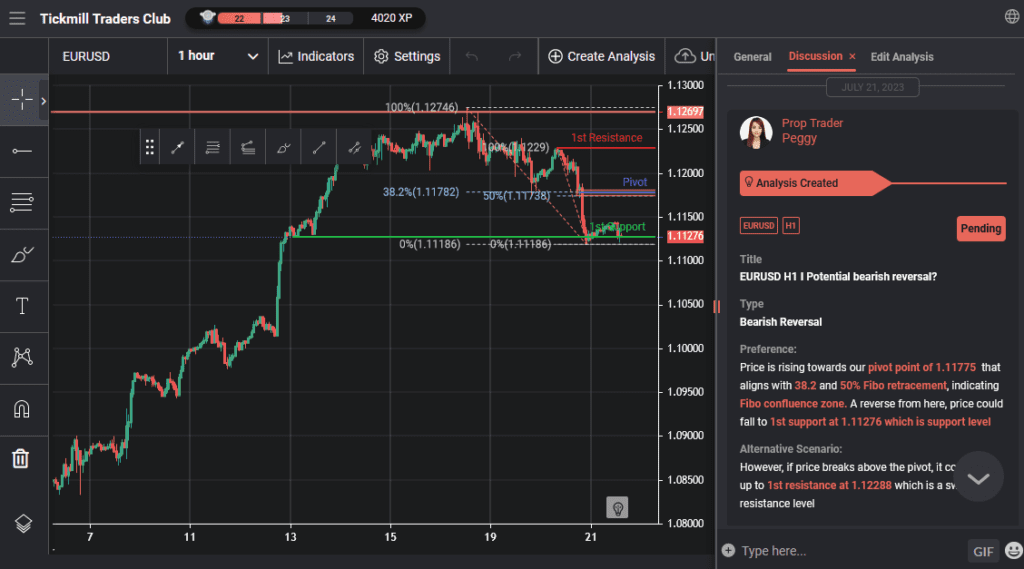Click the Analysis Created banner
The height and width of the screenshot is (569, 1024).
point(814,183)
